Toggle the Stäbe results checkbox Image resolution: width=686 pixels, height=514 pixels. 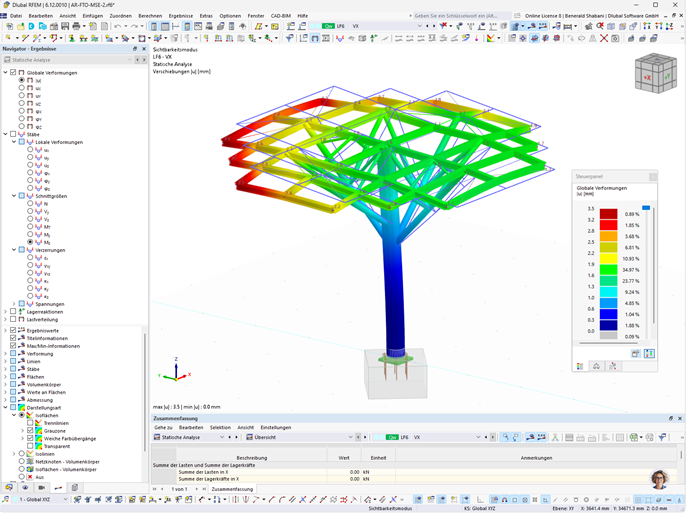13,134
